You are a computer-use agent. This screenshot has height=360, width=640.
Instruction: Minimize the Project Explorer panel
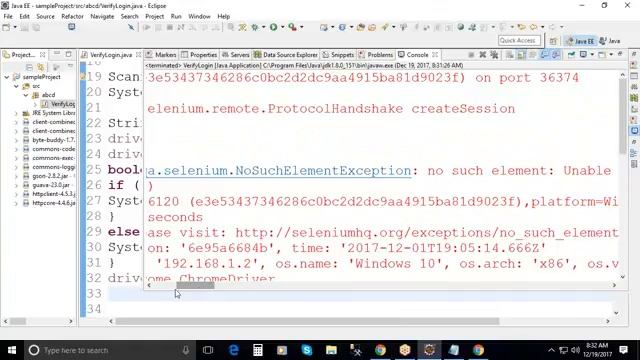click(57, 54)
